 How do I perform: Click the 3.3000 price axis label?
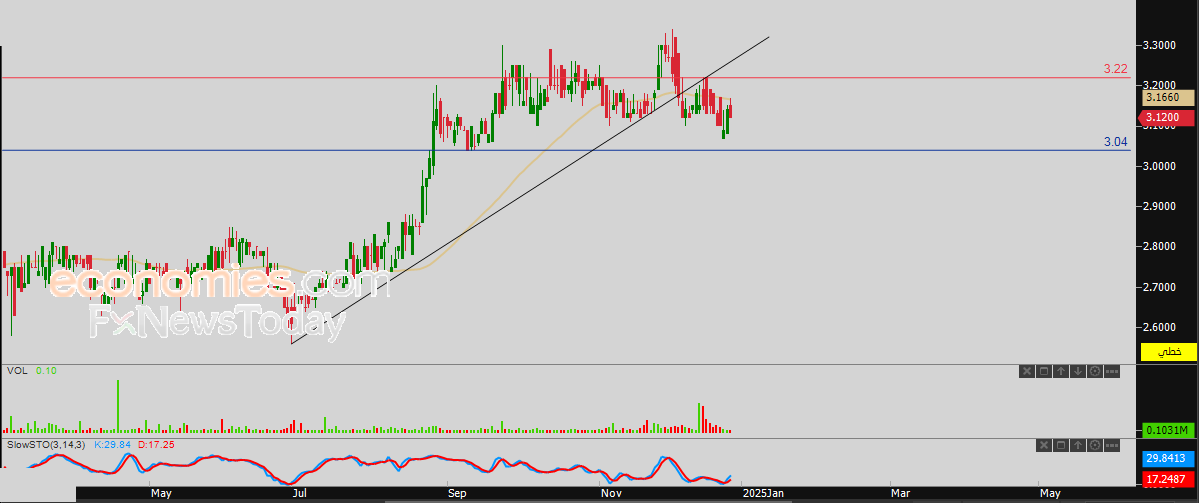[1159, 45]
